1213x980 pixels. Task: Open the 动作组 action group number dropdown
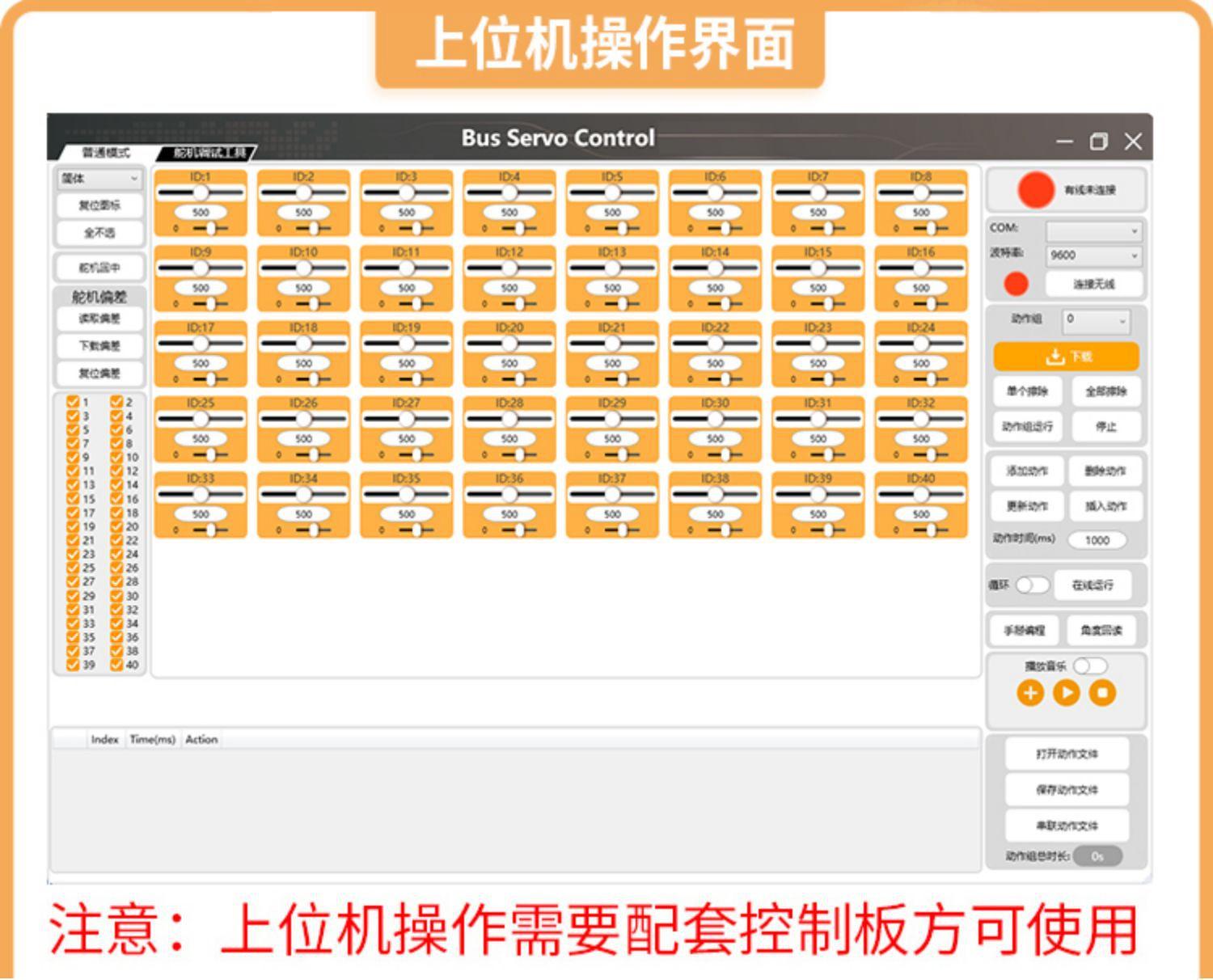[1096, 320]
